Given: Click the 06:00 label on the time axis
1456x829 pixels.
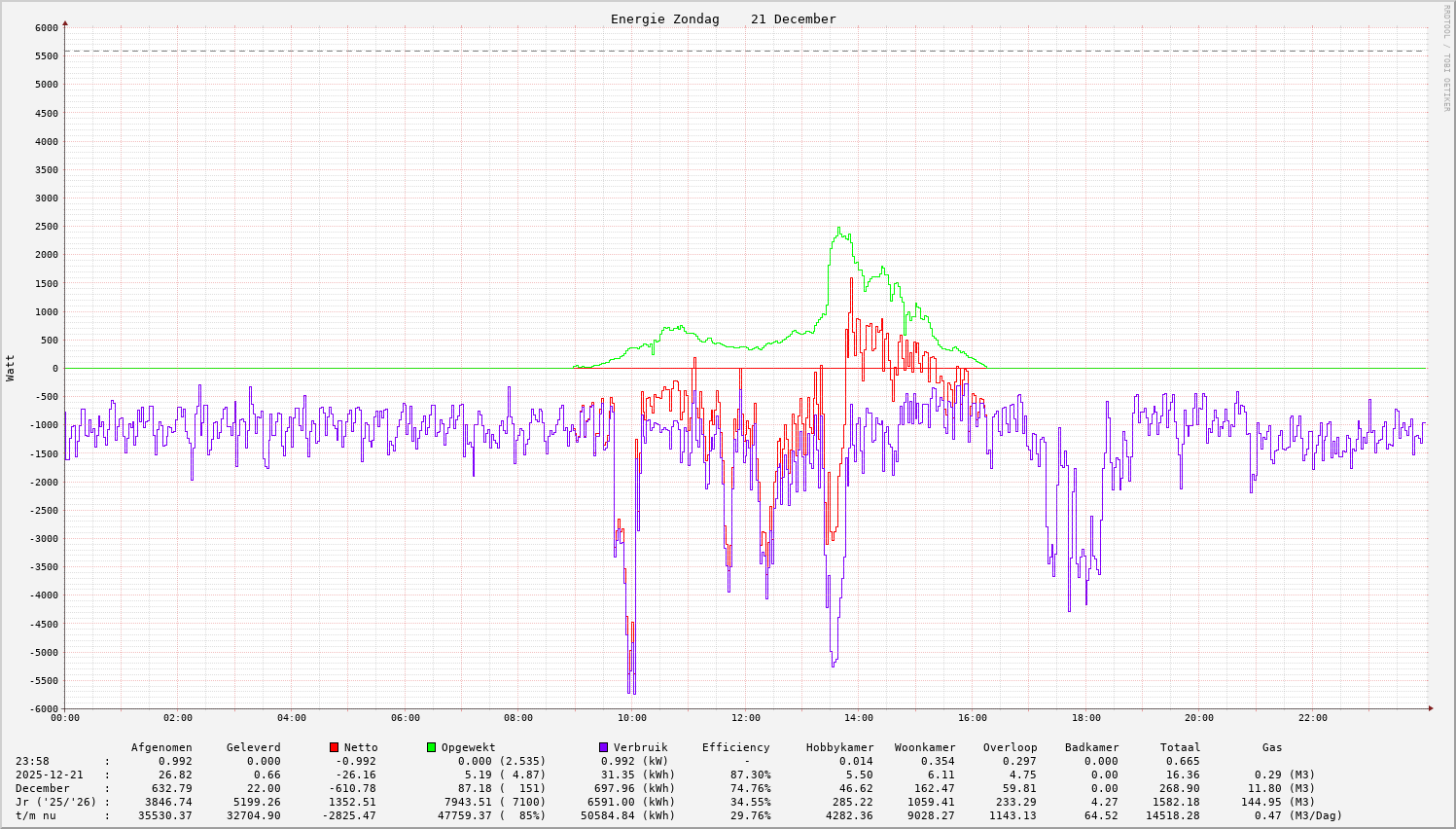Looking at the screenshot, I should [x=405, y=718].
